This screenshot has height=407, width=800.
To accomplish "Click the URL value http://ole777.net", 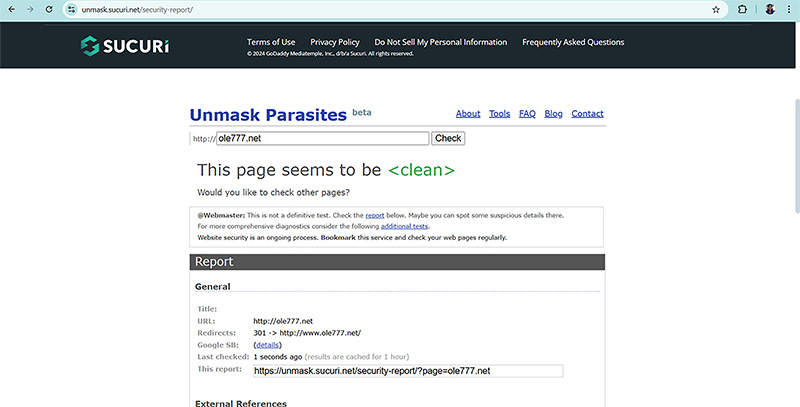I will tap(283, 321).
